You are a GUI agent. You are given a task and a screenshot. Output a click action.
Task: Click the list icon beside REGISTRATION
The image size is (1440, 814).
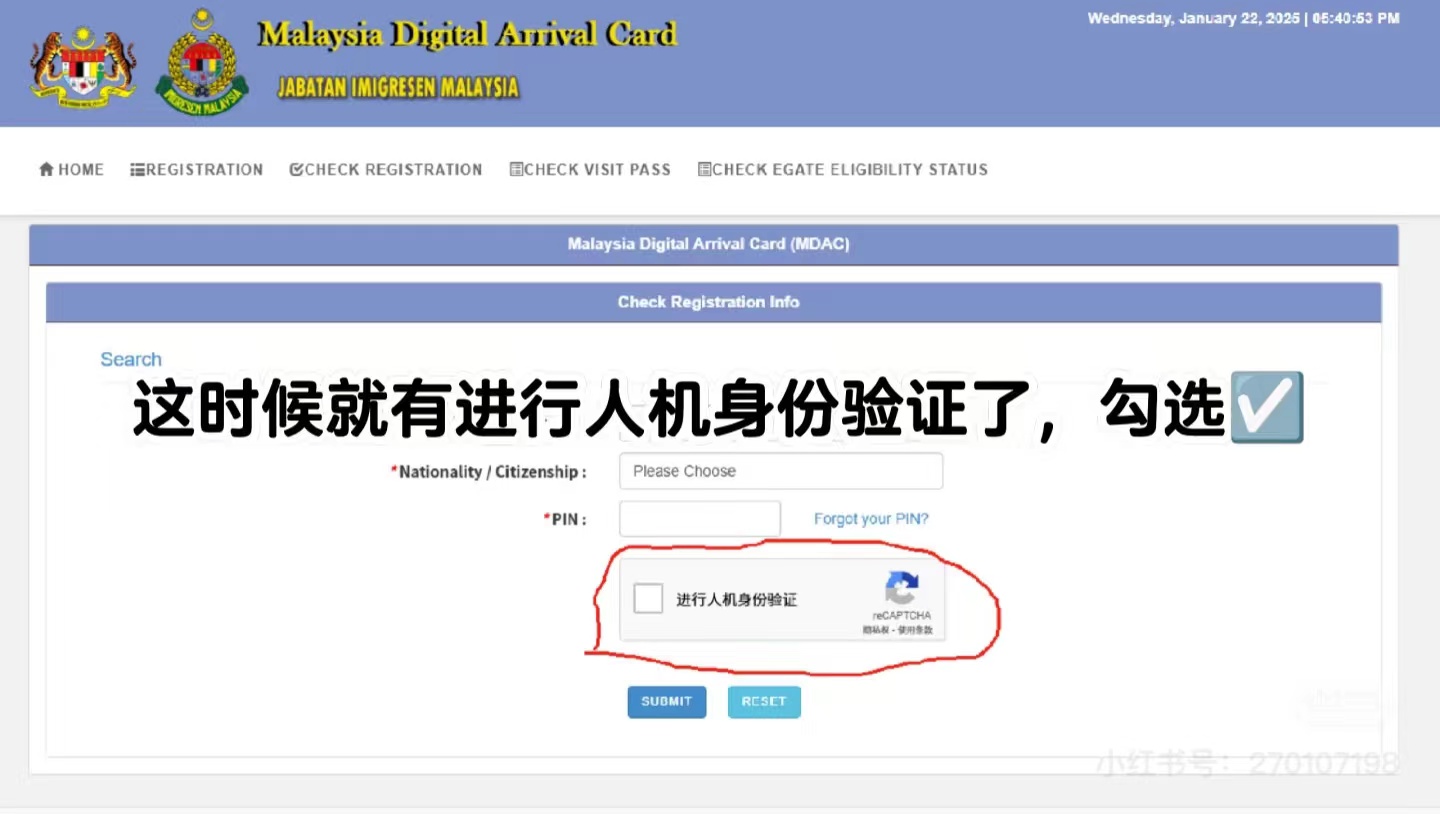[137, 170]
